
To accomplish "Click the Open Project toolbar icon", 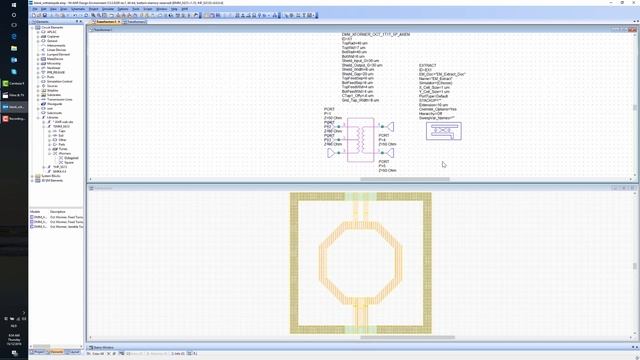I will click(x=39, y=15).
